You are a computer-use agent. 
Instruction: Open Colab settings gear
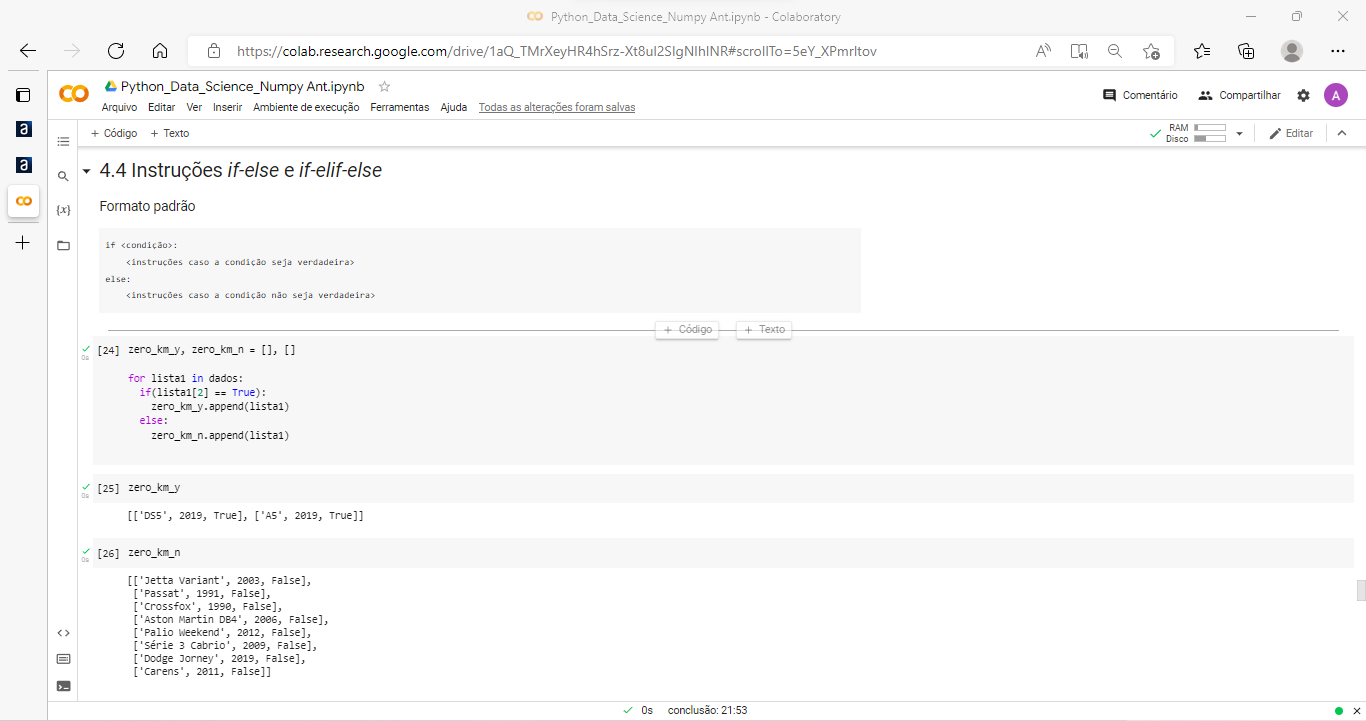point(1303,95)
